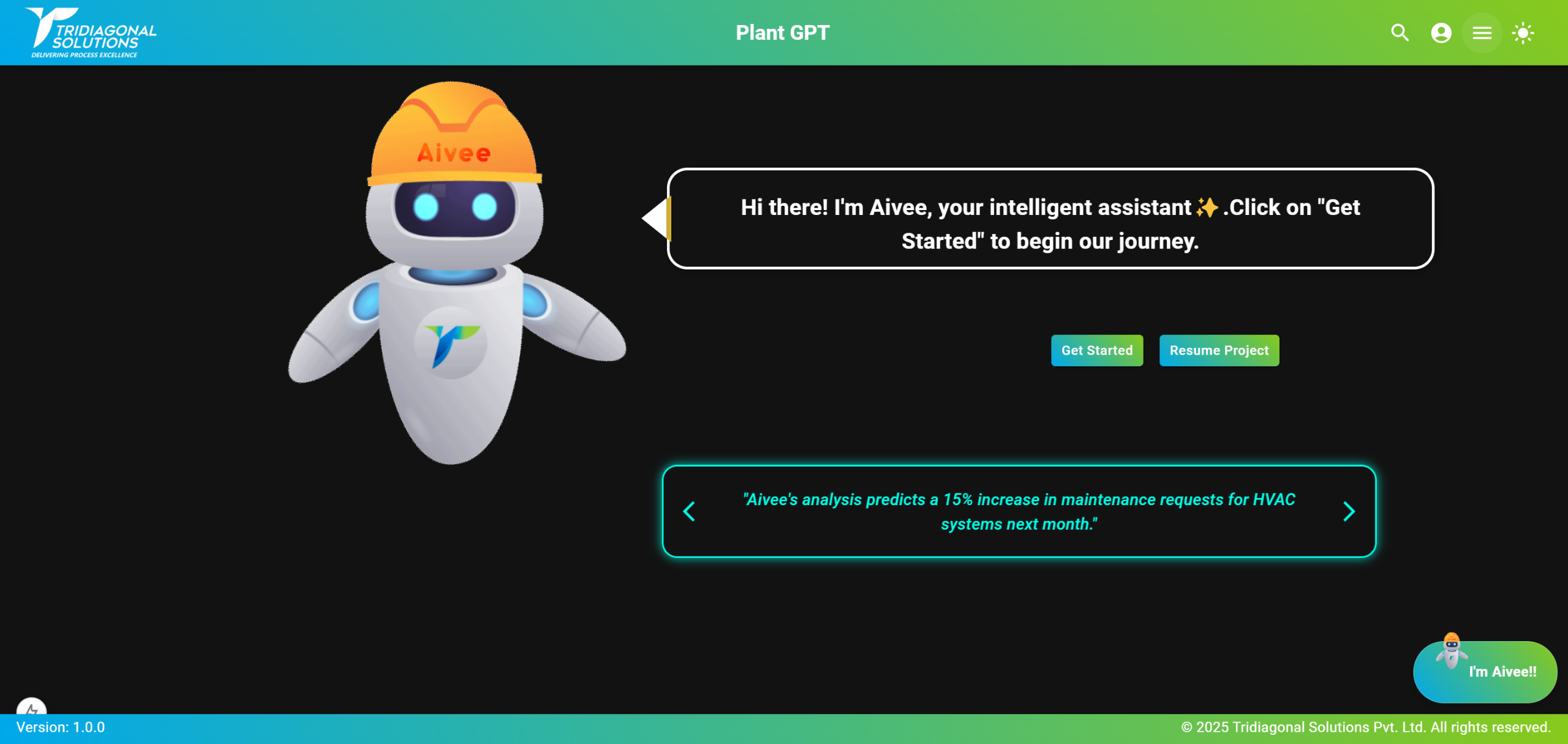Open the user profile icon

(1441, 32)
